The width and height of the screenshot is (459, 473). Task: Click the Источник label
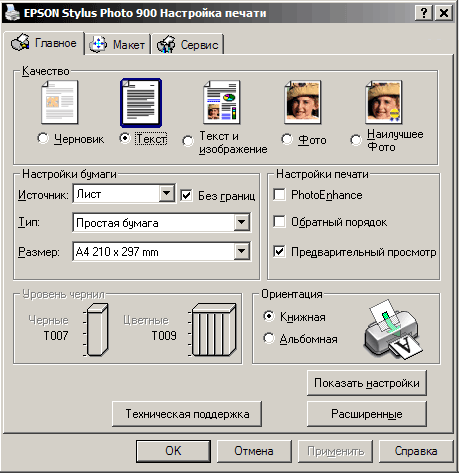43,195
